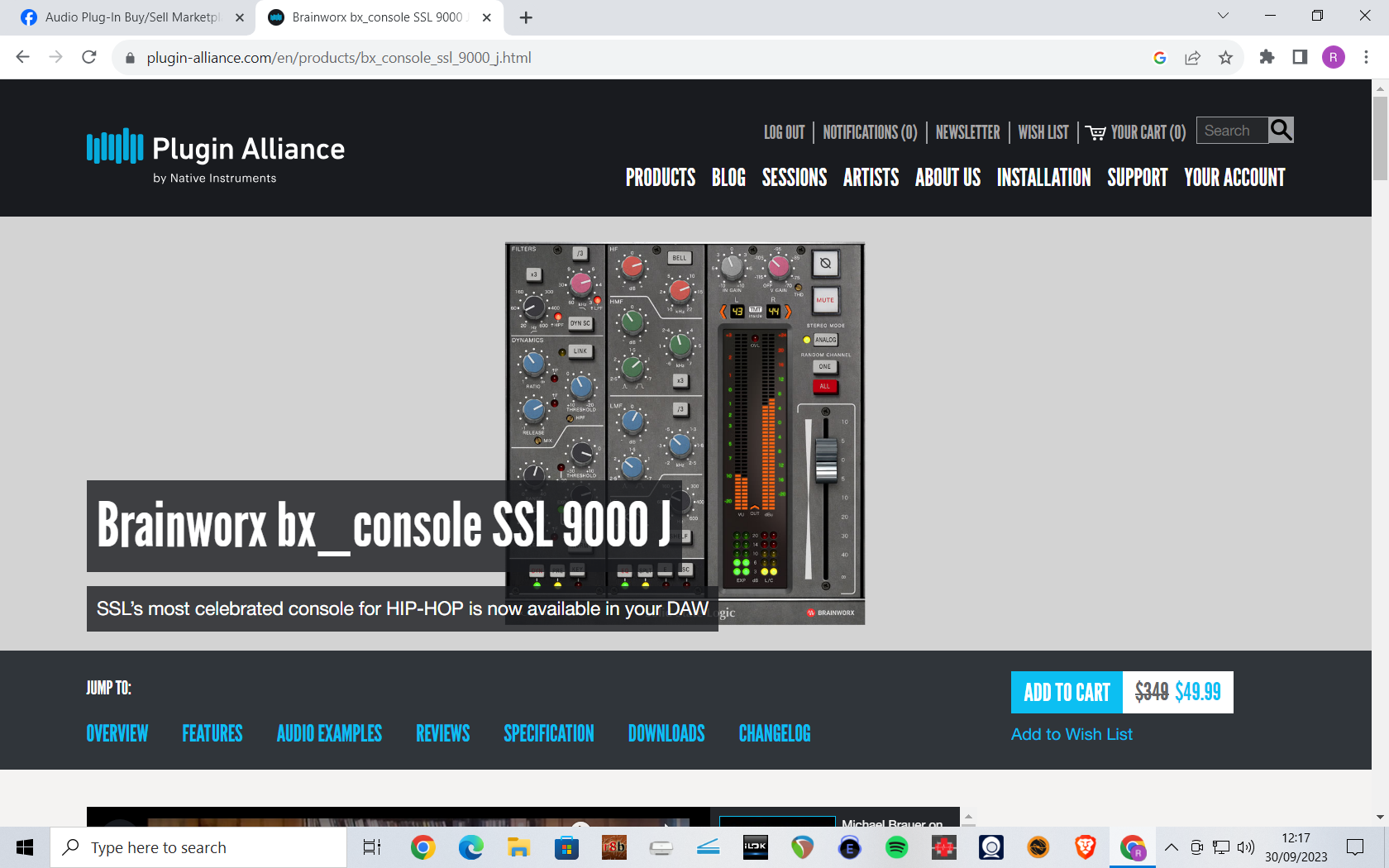Jump to DOWNLOADS section
The height and width of the screenshot is (868, 1389).
[x=666, y=734]
